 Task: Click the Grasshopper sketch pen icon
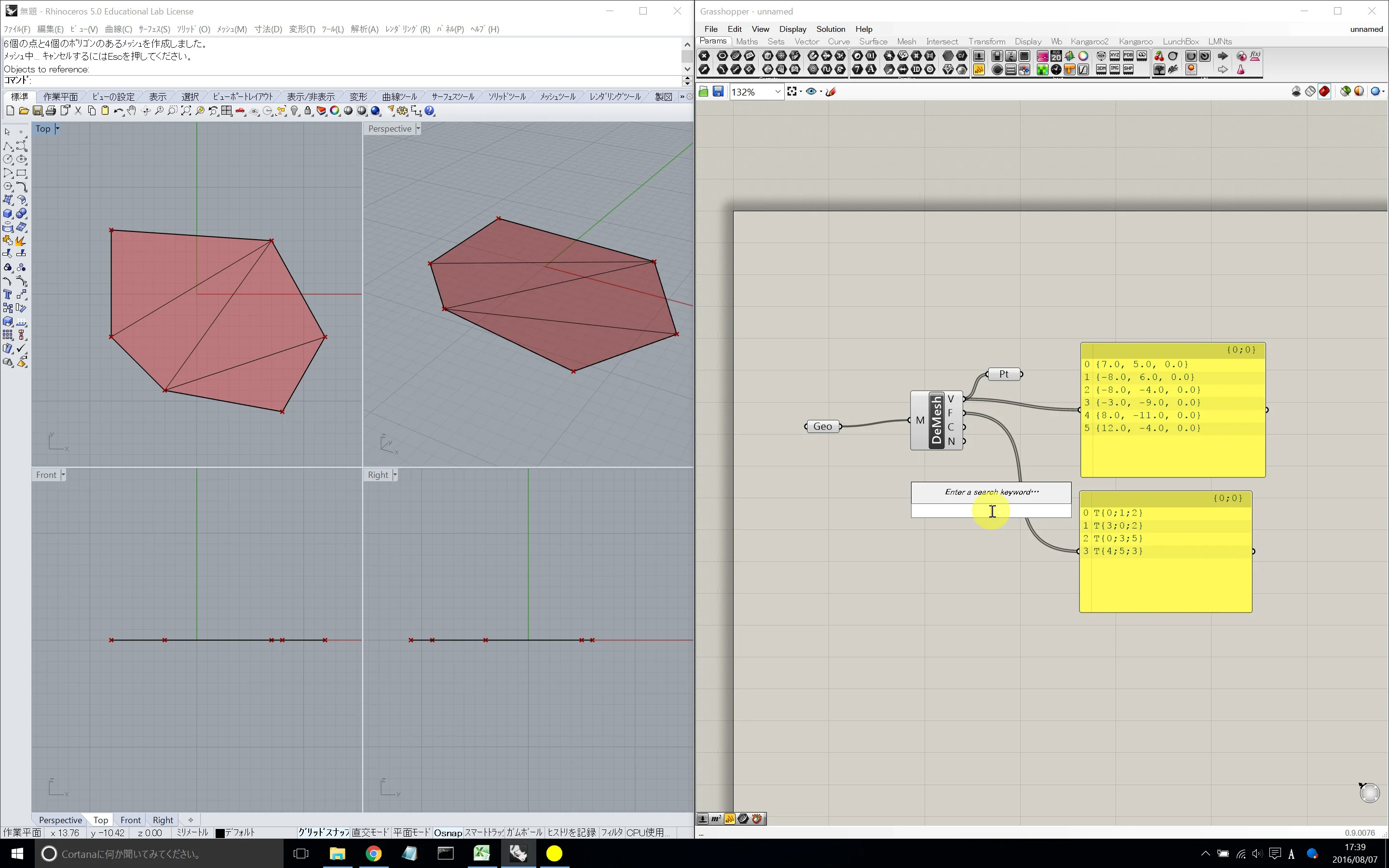click(x=831, y=91)
